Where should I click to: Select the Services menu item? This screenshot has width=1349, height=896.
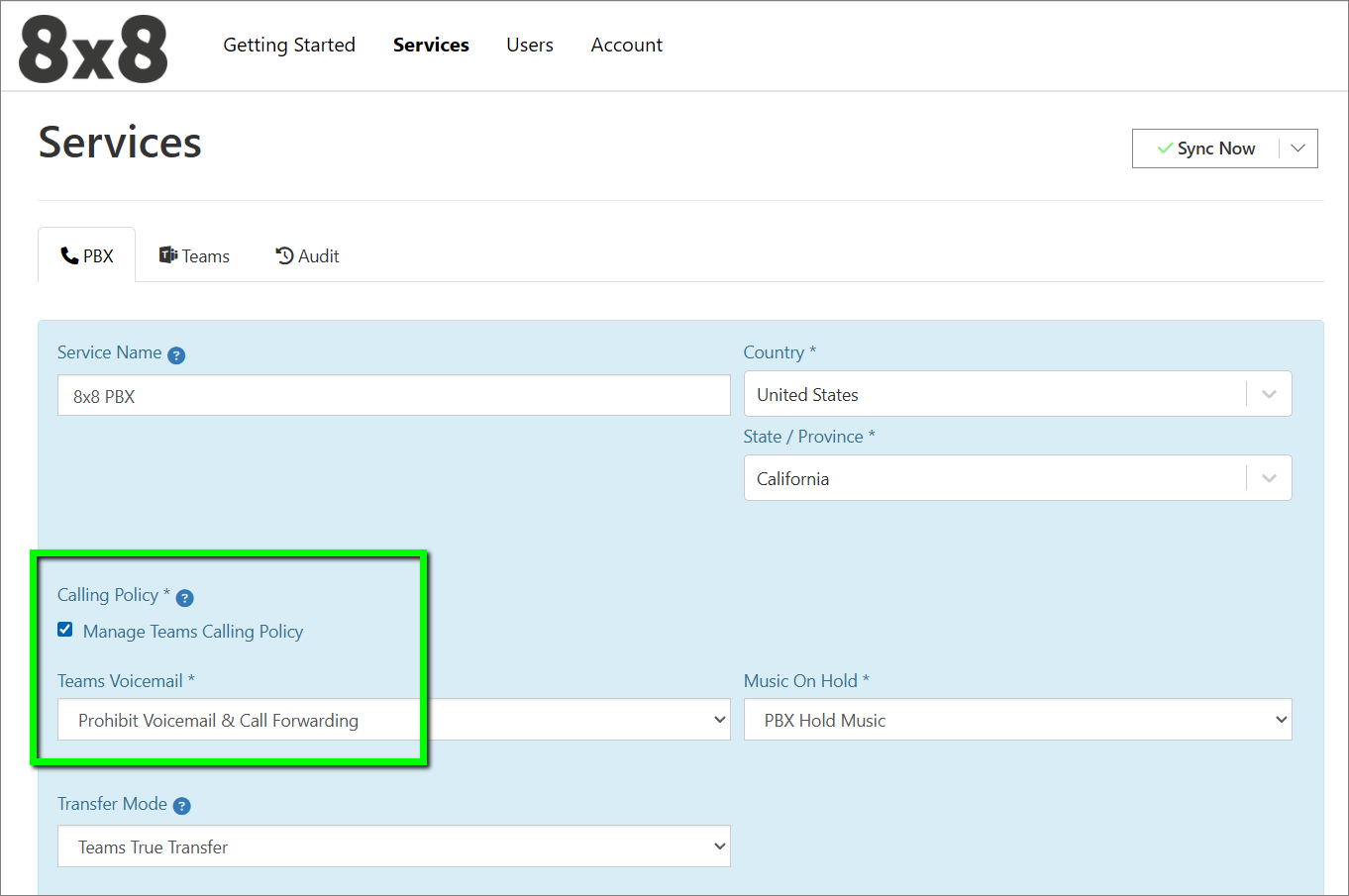(x=431, y=45)
